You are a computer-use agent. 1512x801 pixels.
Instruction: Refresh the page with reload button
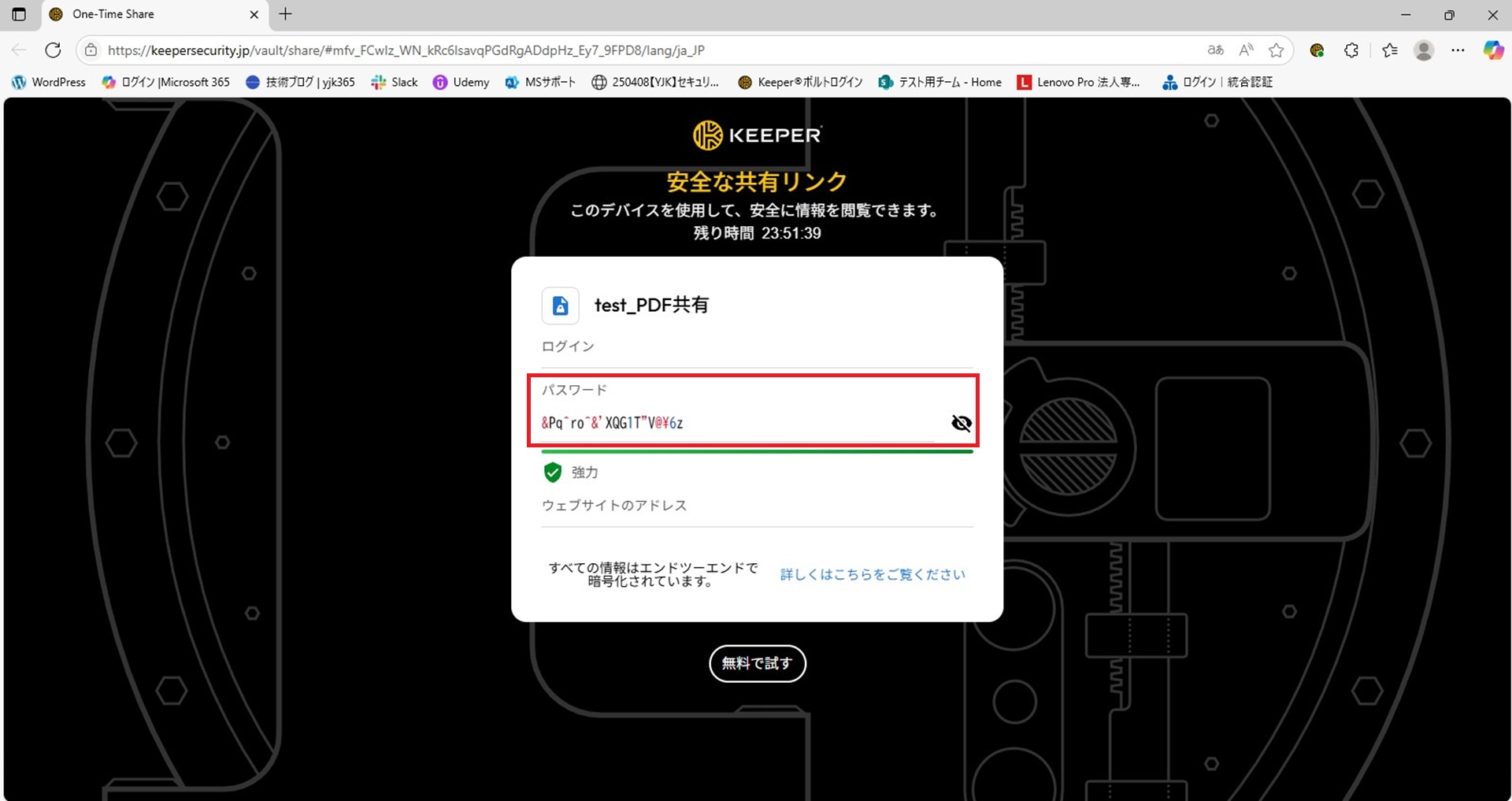53,50
